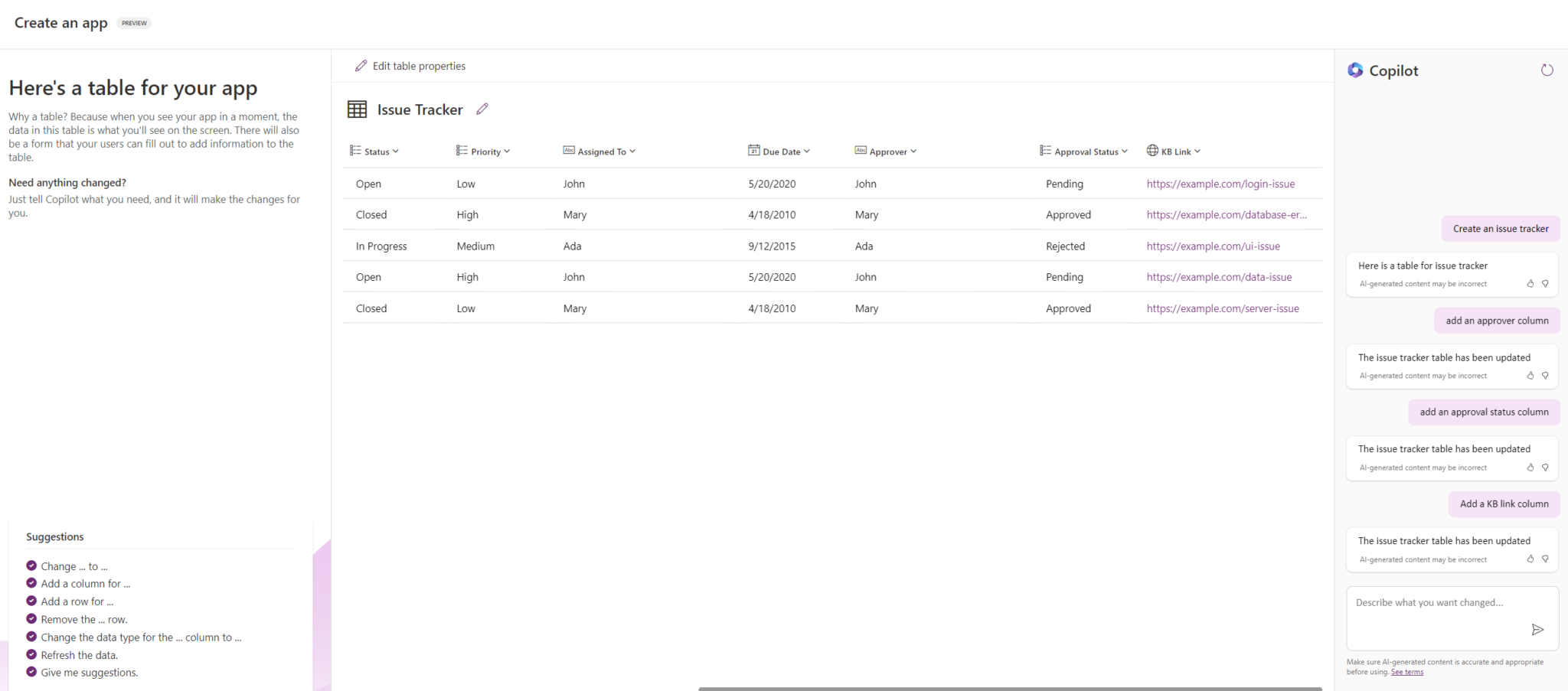Click the Priority choice column icon
Viewport: 1568px width, 691px height.
[x=462, y=151]
